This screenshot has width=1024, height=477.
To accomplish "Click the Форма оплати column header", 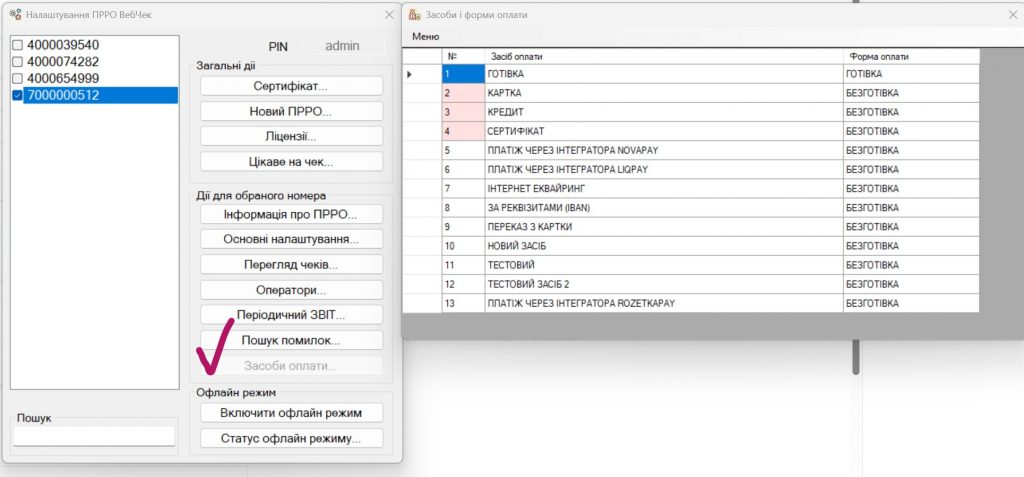I will [910, 56].
